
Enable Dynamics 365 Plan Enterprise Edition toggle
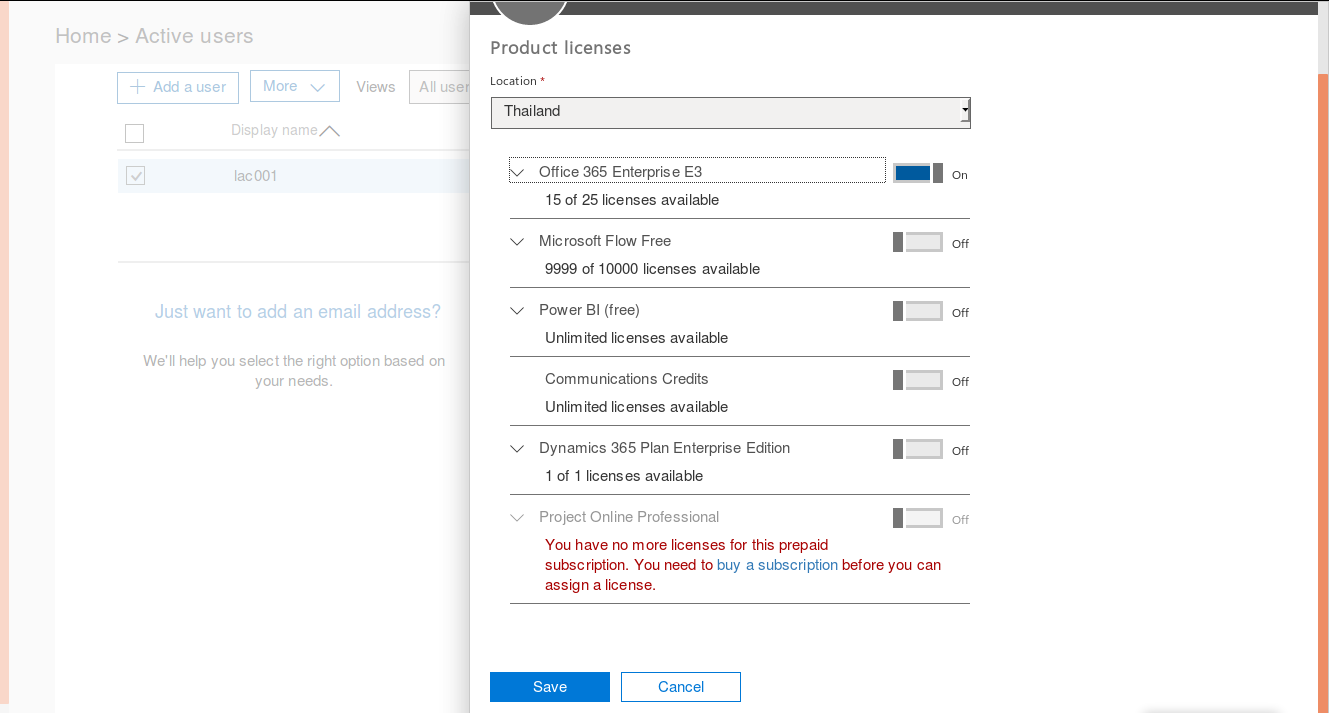(917, 449)
